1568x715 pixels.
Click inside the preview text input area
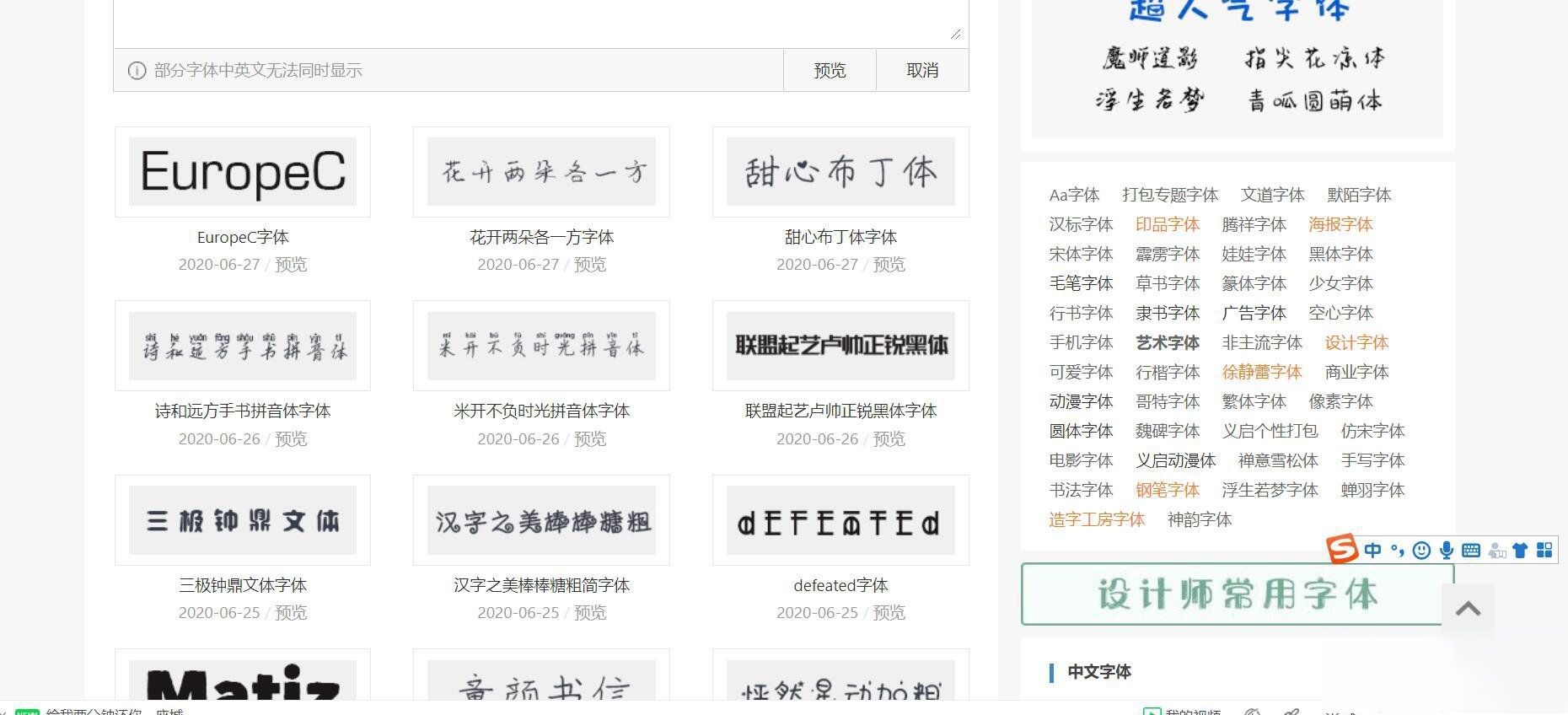540,22
